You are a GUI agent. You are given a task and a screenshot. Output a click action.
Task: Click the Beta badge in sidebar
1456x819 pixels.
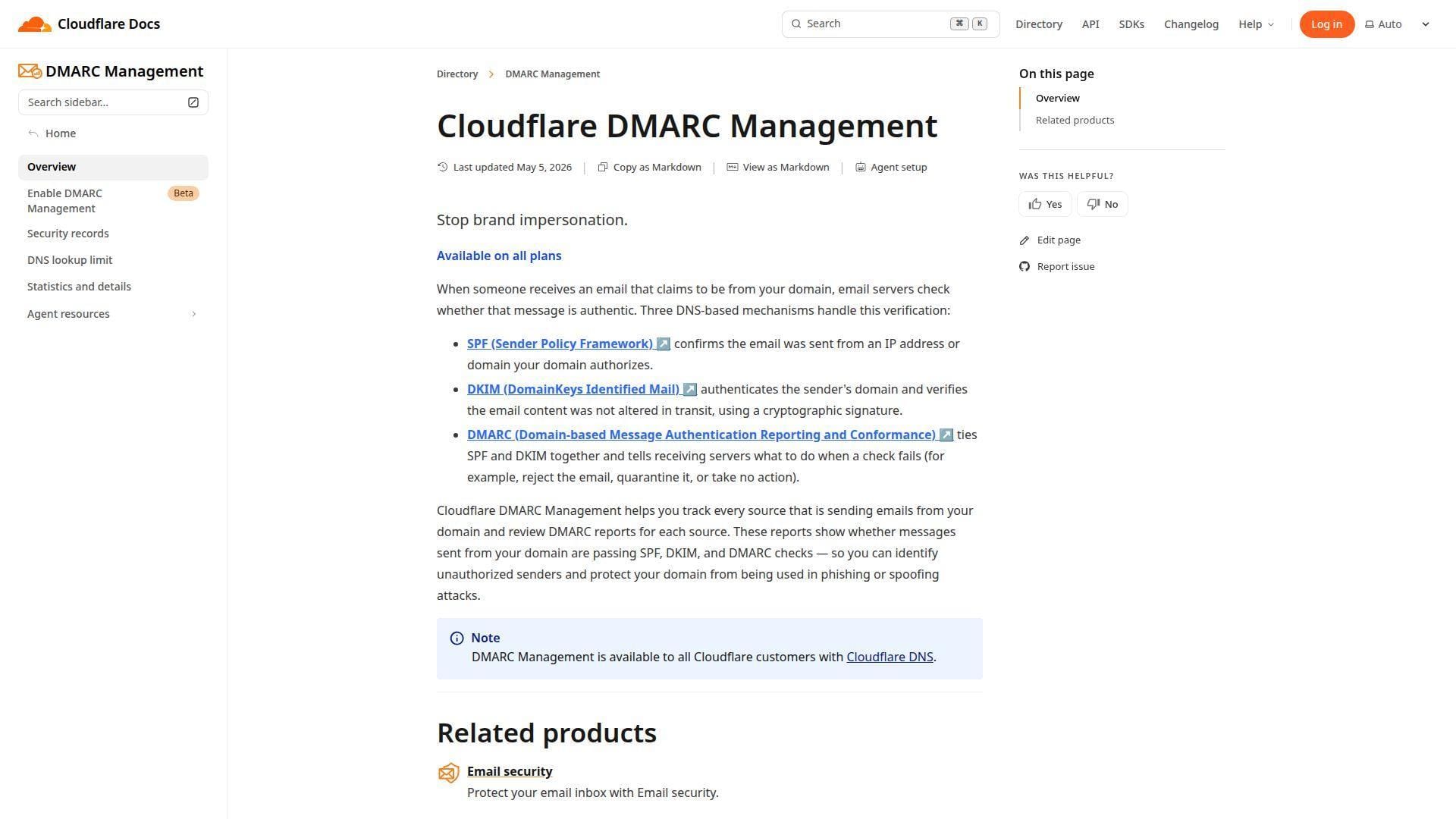coord(184,193)
